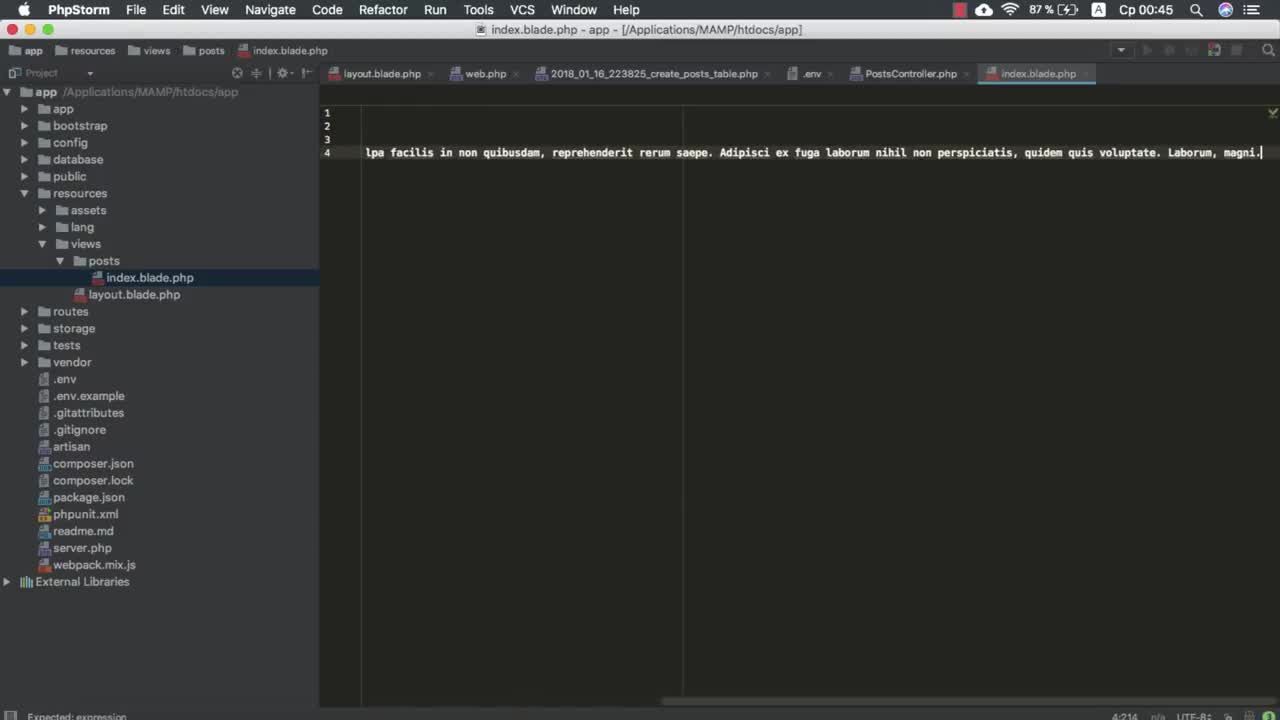
Task: Click the resources breadcrumb
Action: 85,51
